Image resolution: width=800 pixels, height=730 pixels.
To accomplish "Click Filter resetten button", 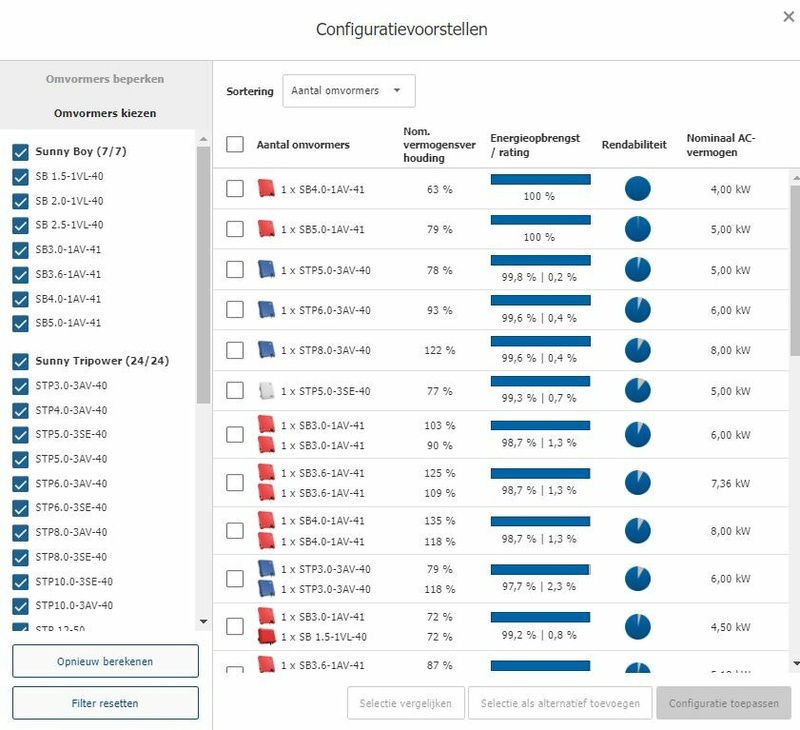I will pos(105,703).
